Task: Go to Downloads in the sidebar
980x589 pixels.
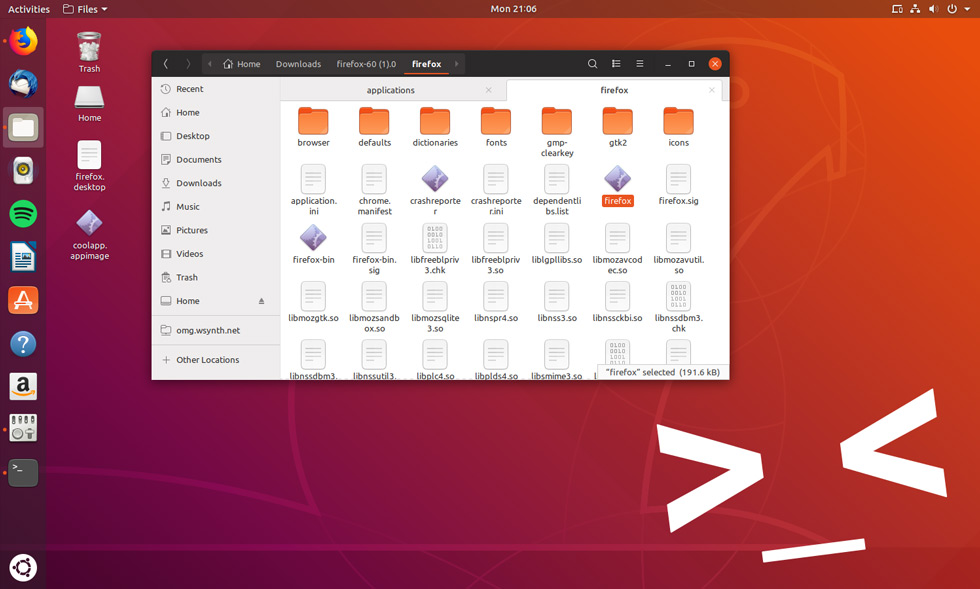Action: pos(216,183)
